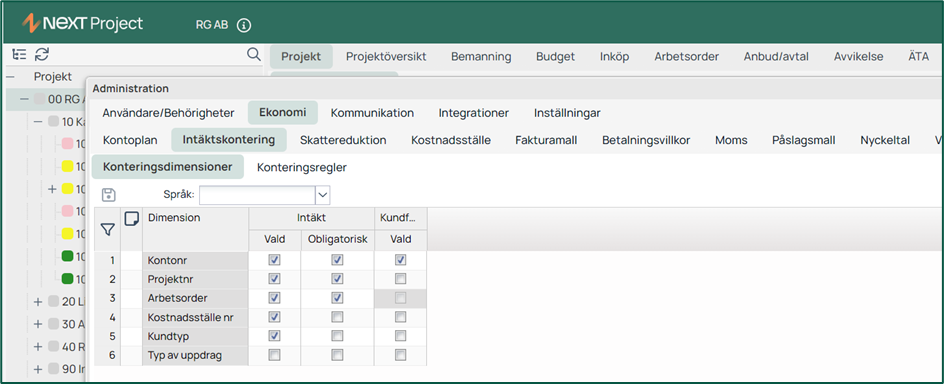Enable Kundfordran Vald for Projektnr

coord(400,279)
